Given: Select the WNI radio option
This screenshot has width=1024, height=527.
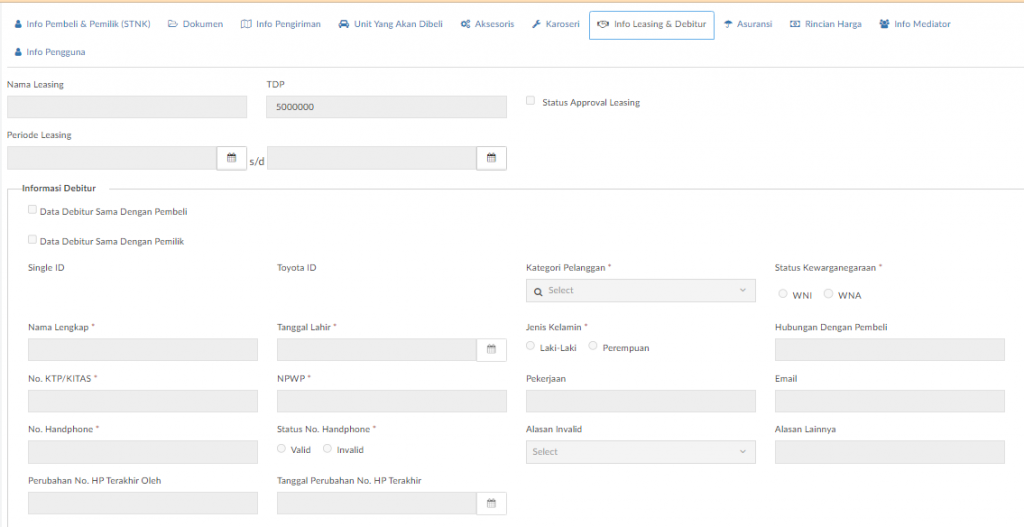Looking at the screenshot, I should (783, 295).
